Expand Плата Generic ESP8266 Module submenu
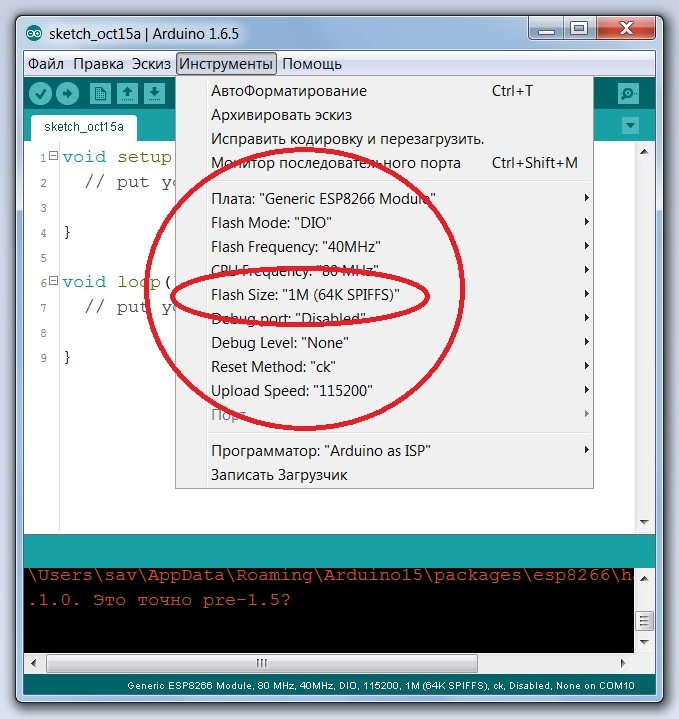 coord(384,199)
